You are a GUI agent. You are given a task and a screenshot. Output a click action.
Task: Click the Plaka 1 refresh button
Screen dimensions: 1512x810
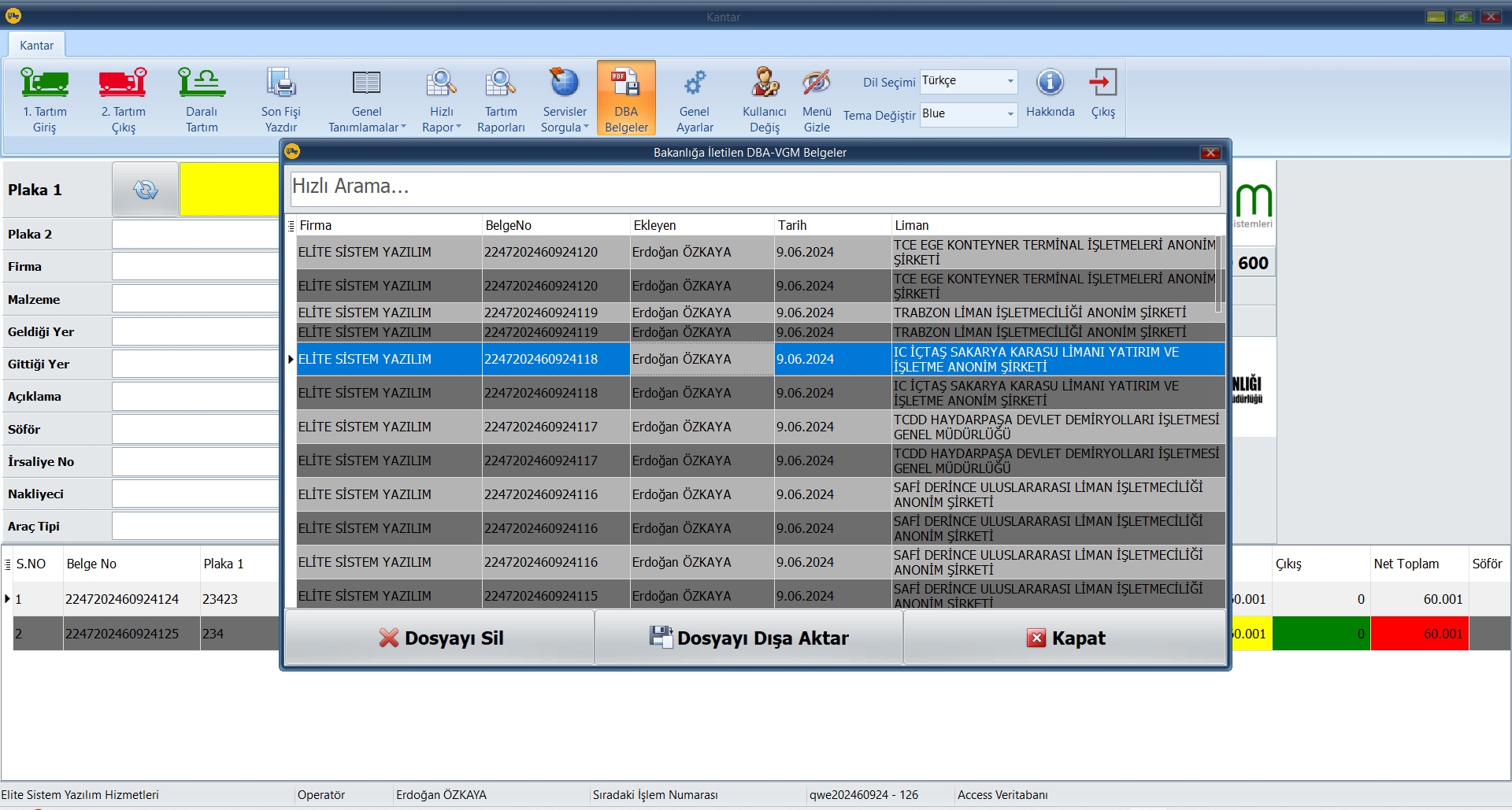(146, 190)
